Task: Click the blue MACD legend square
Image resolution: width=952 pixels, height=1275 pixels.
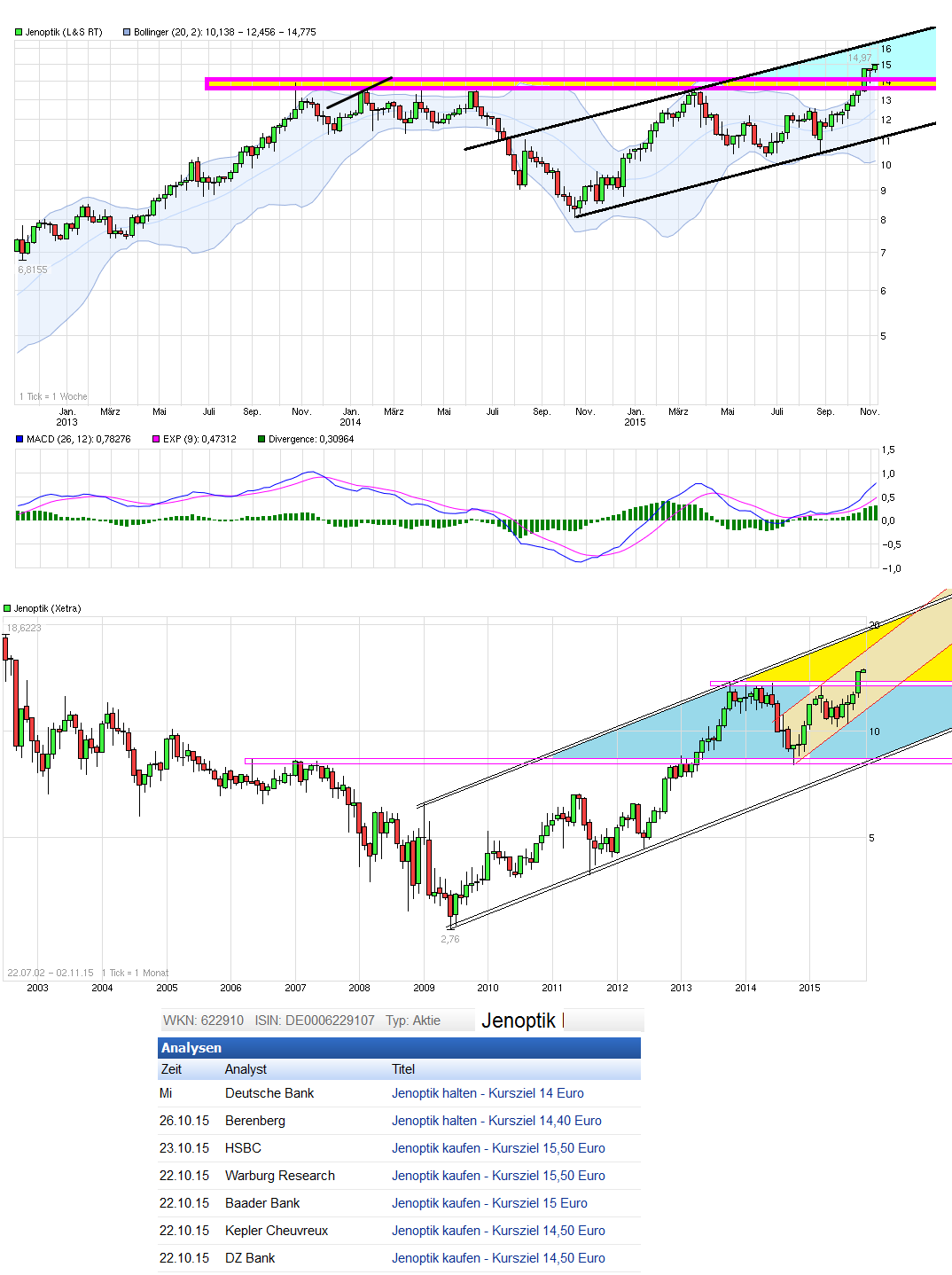Action: [20, 439]
